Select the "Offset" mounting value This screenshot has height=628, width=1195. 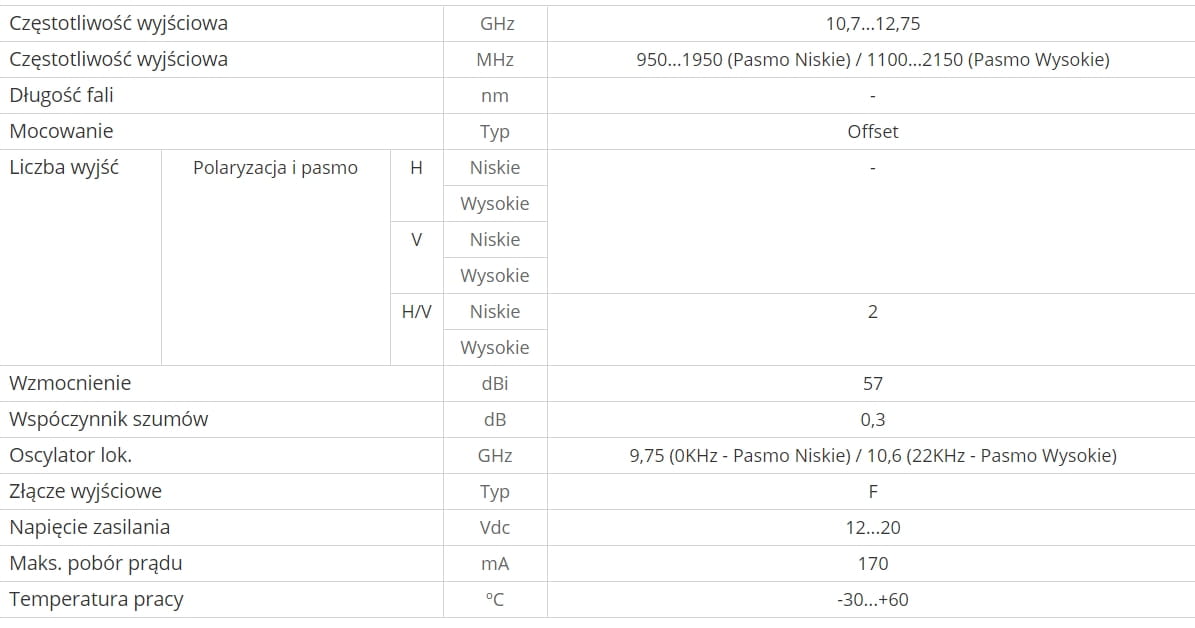[x=872, y=131]
